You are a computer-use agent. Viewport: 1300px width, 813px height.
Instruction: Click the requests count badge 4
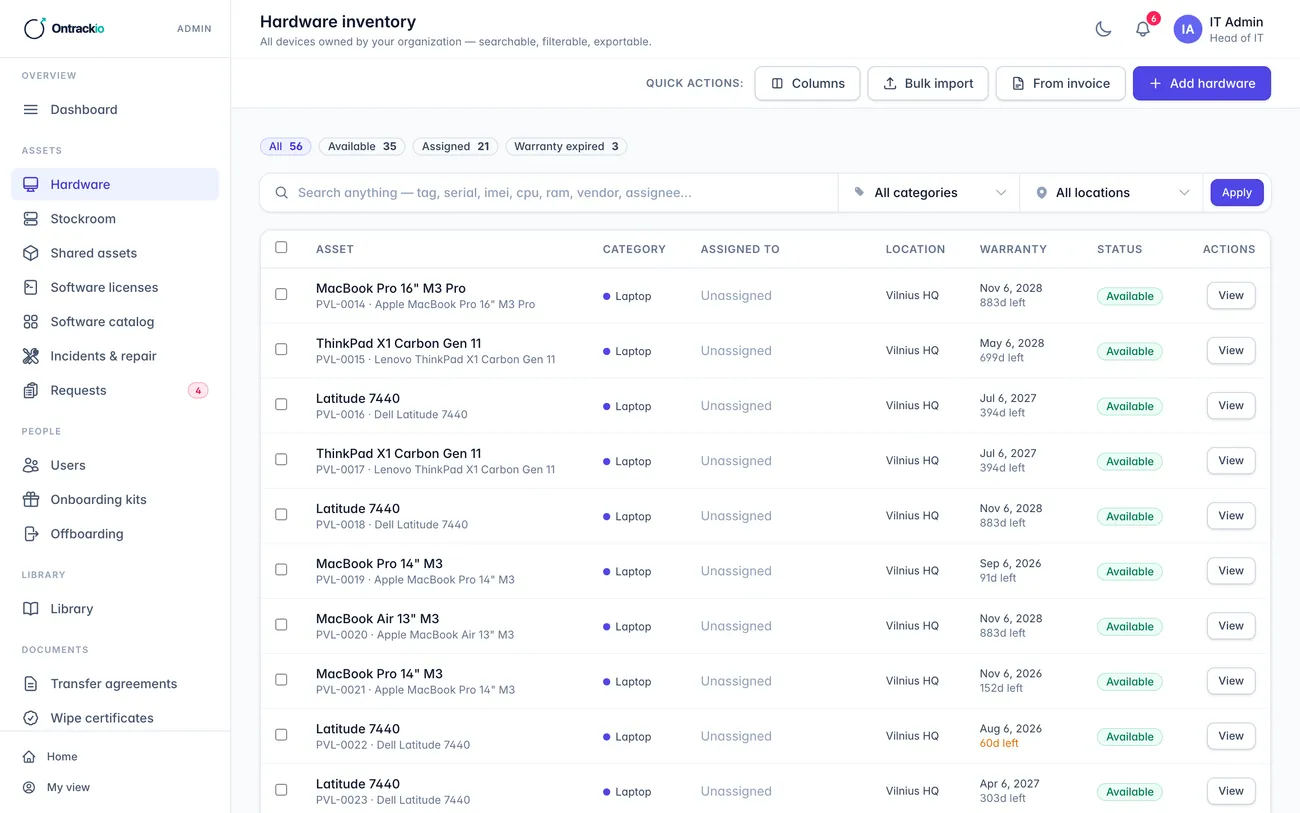click(198, 391)
